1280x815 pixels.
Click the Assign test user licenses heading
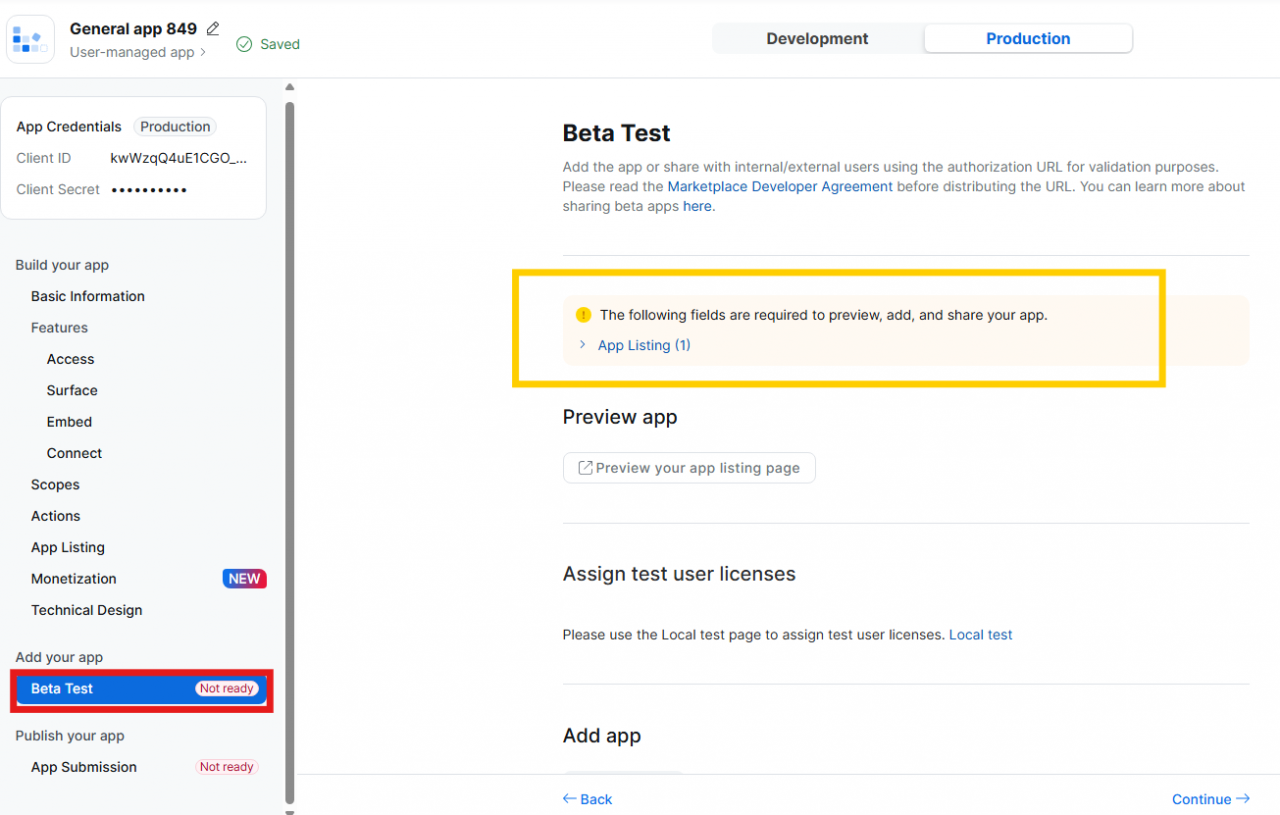tap(679, 574)
